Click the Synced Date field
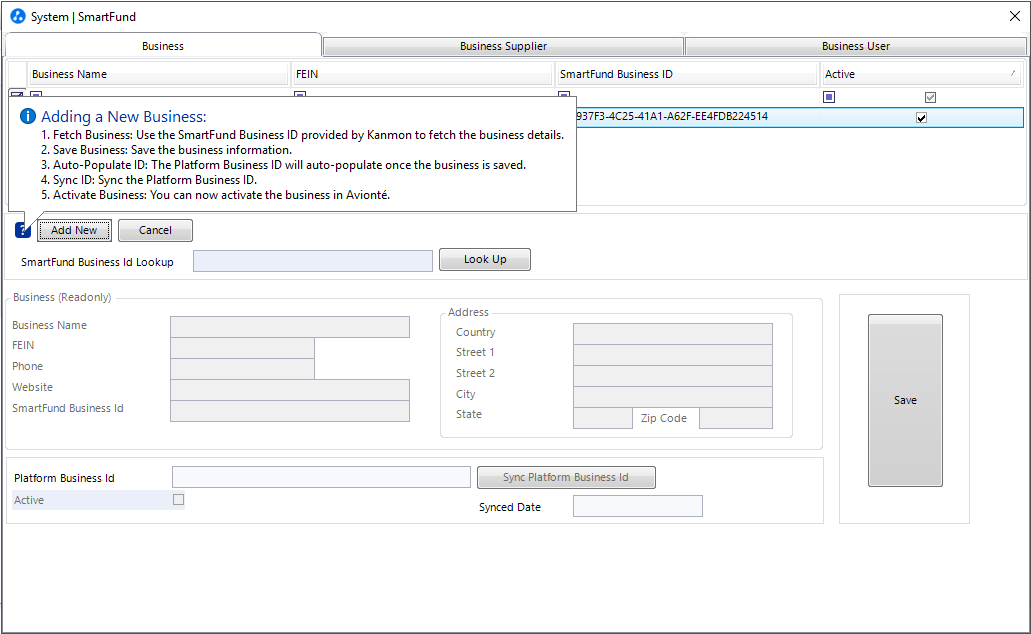The height and width of the screenshot is (634, 1031). click(x=638, y=506)
